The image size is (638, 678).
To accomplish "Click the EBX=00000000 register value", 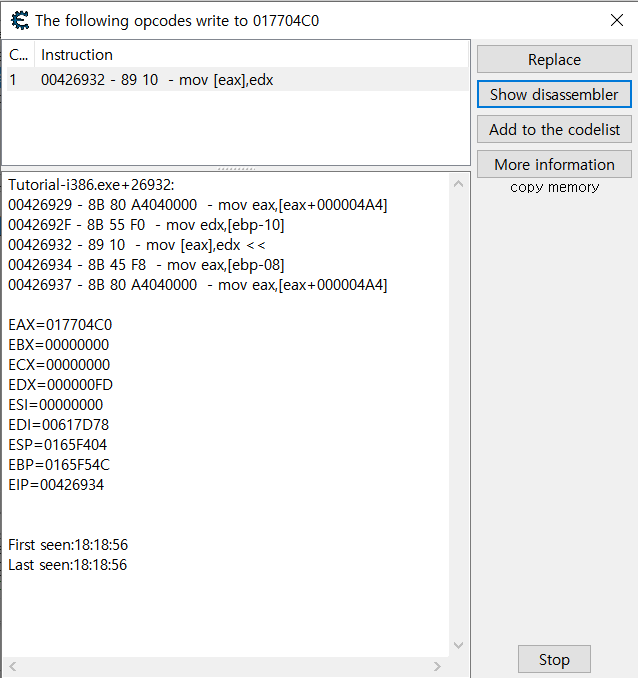I will (x=59, y=345).
